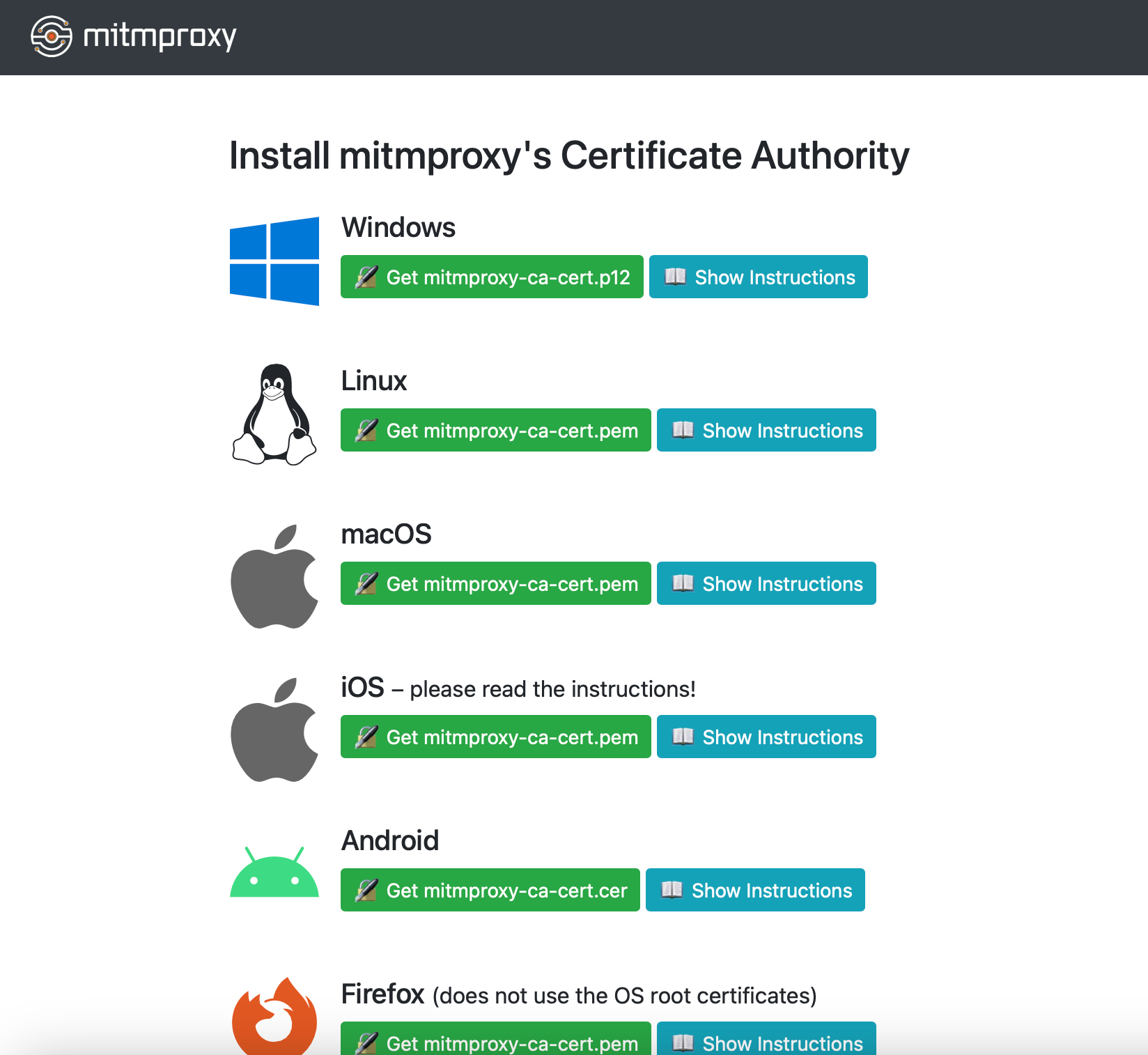
Task: Get the Firefox mitmproxy-ca-cert.pem certificate
Action: click(x=495, y=1041)
